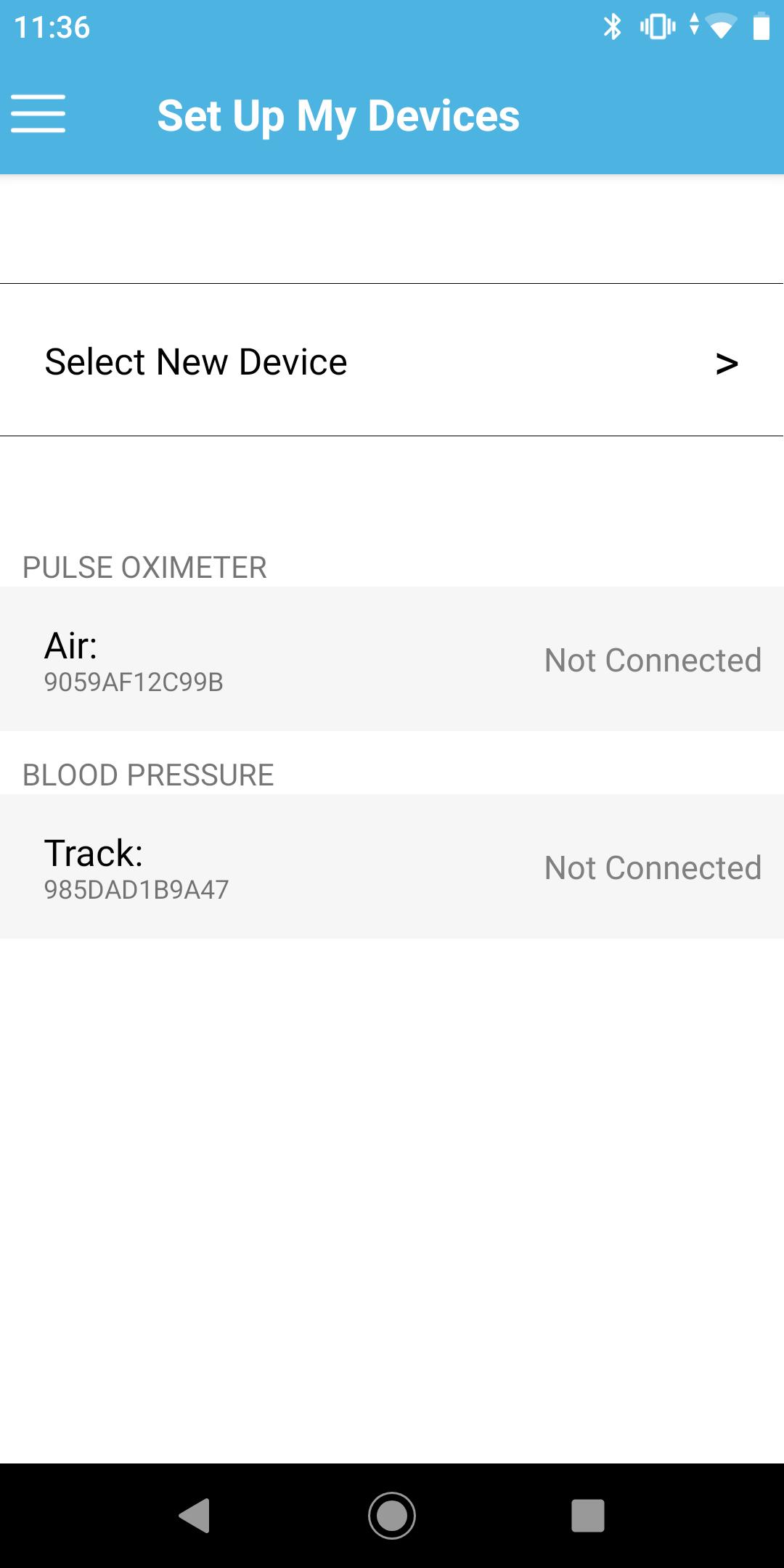Tap the battery level icon
Viewport: 784px width, 1568px height.
[761, 27]
